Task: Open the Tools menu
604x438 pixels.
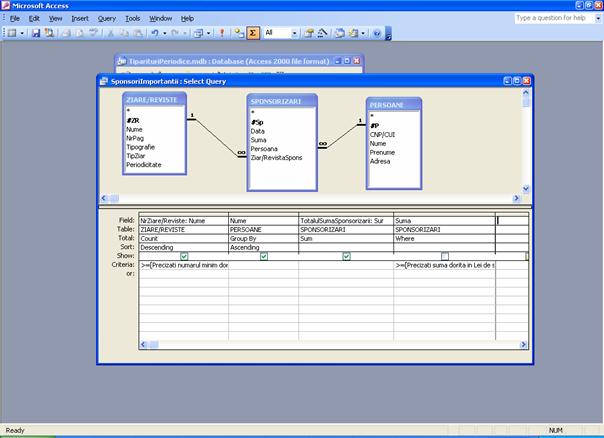Action: click(132, 18)
